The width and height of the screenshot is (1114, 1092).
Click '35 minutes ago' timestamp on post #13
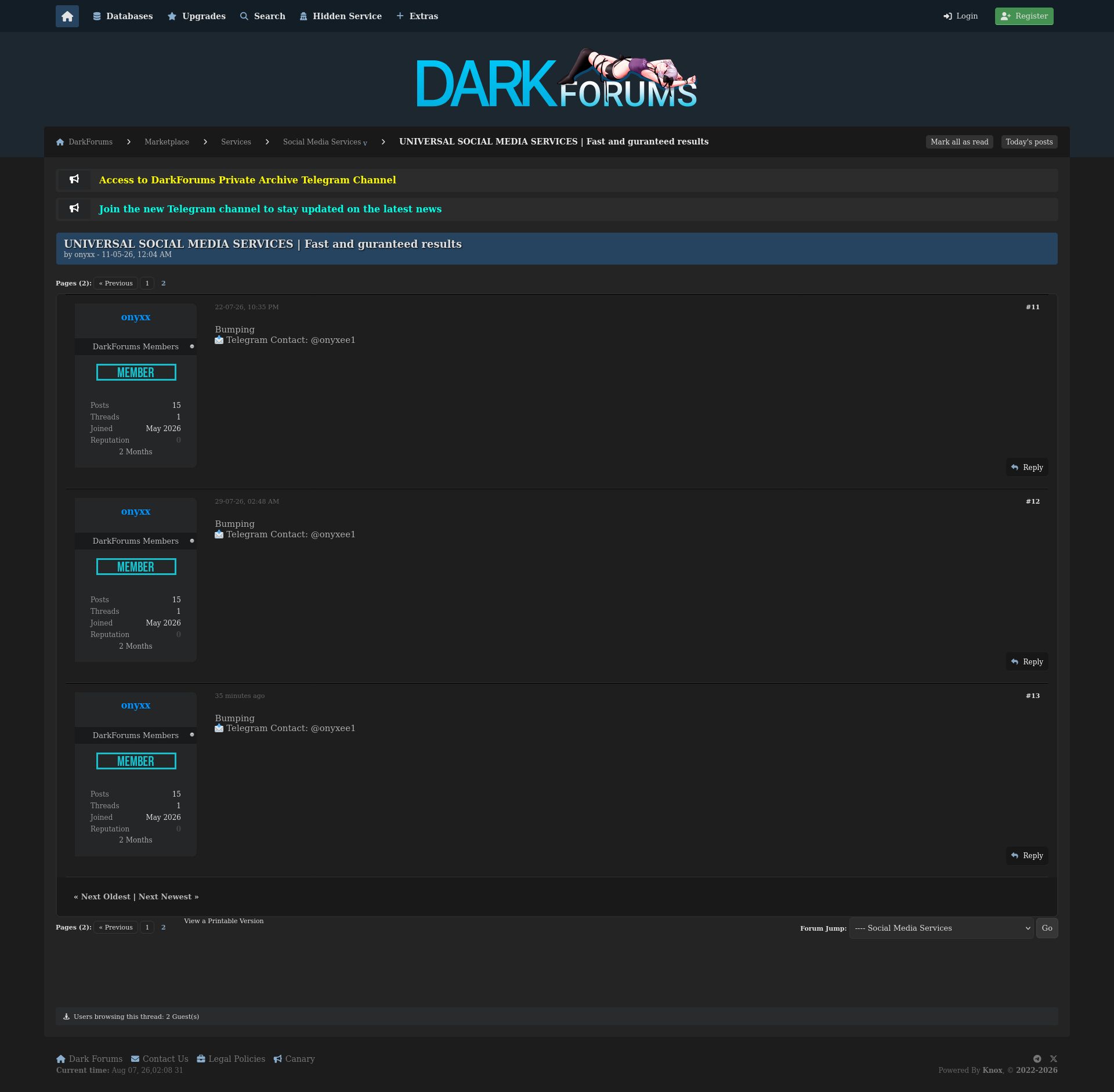240,696
